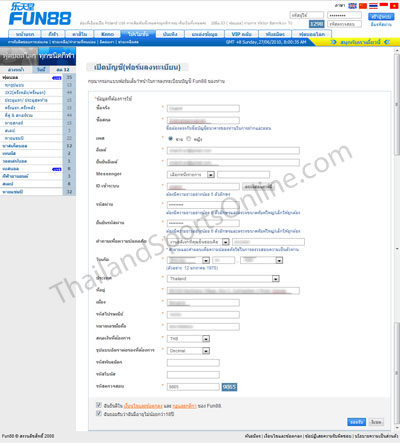Open the first orange terms link
This screenshot has height=448, width=400.
(x=143, y=406)
